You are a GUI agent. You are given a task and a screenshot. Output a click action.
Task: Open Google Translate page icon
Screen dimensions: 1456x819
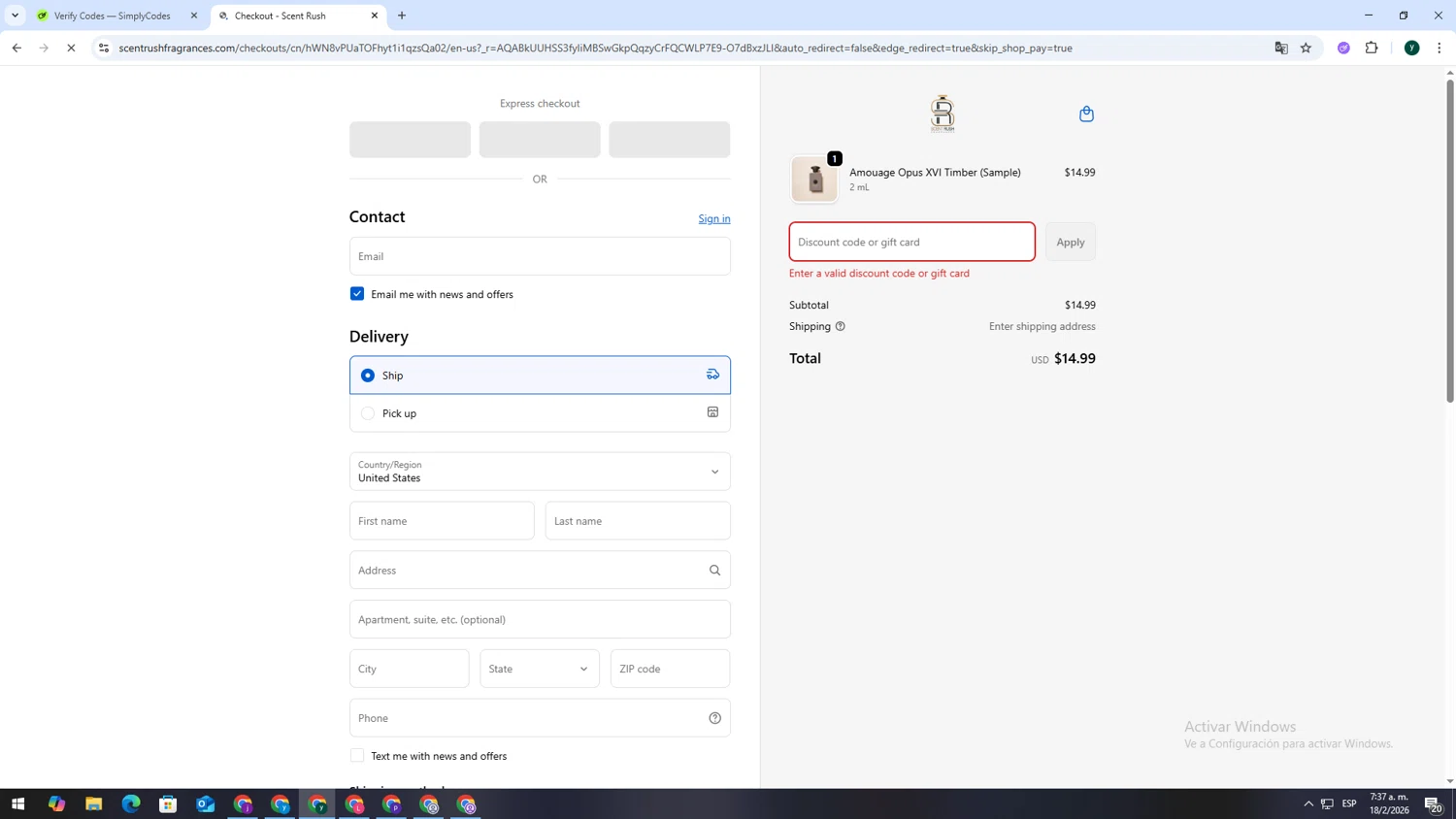click(1281, 48)
